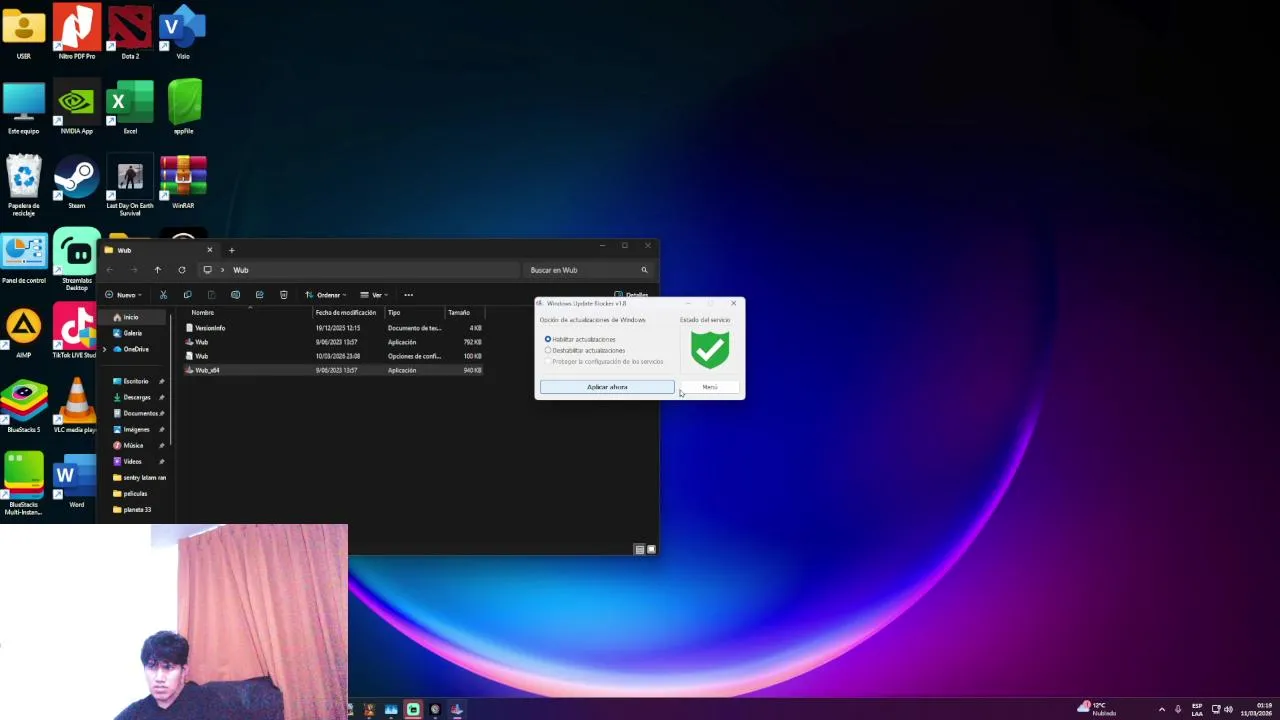This screenshot has width=1280, height=720.
Task: Open NVIDIA App desktop icon
Action: click(x=77, y=108)
